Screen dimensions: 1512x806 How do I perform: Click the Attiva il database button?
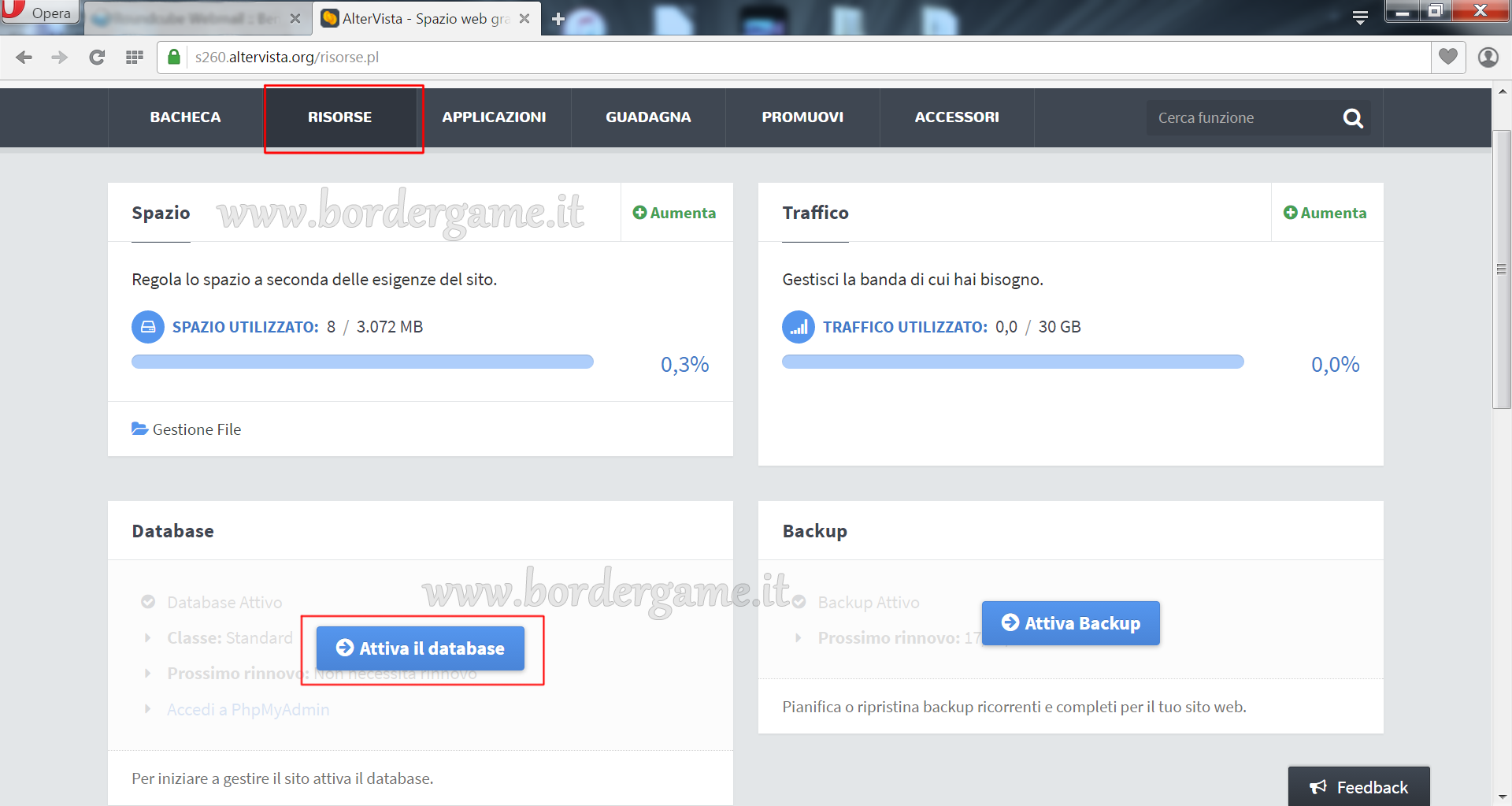pyautogui.click(x=421, y=648)
